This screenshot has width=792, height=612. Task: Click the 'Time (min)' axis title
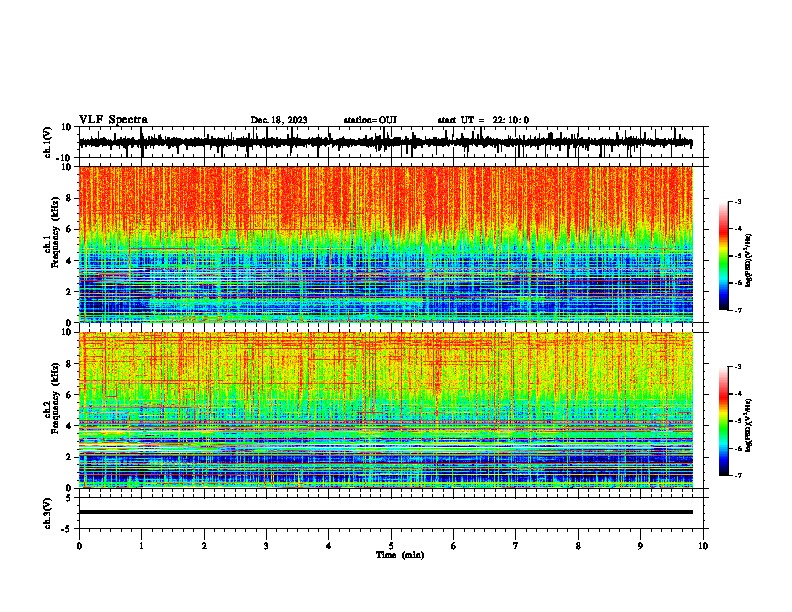[x=400, y=555]
